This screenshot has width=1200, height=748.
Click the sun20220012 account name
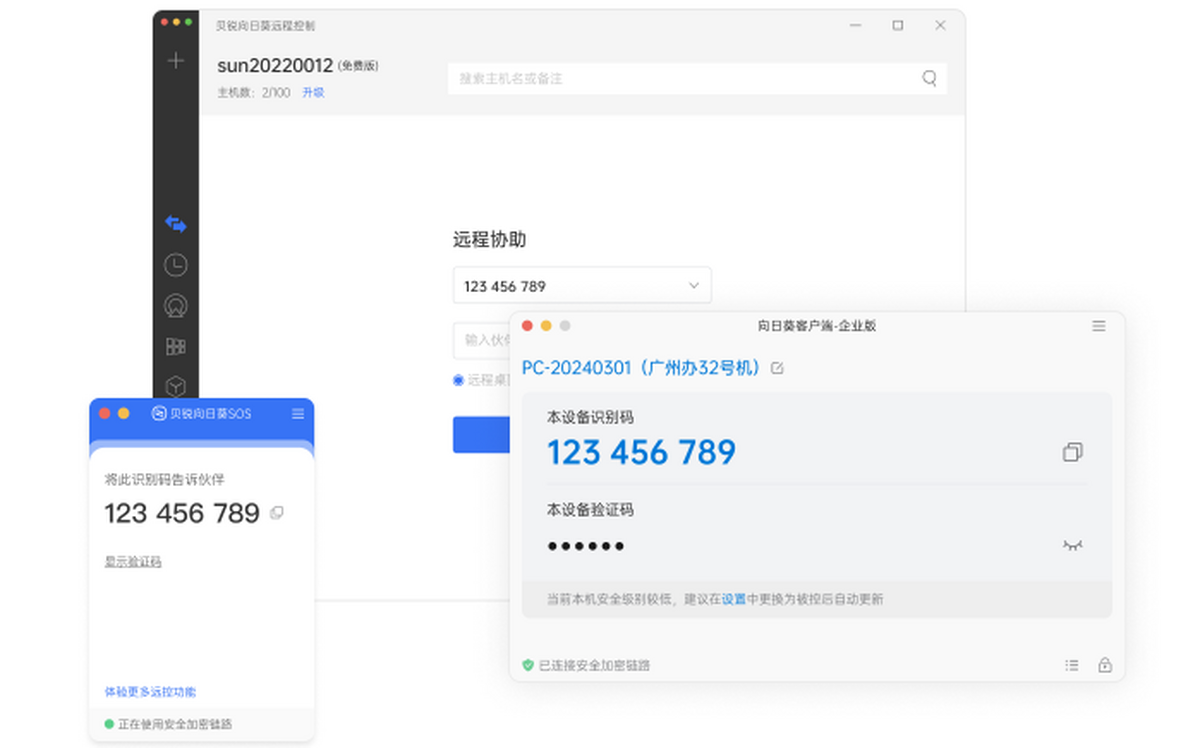[x=275, y=66]
